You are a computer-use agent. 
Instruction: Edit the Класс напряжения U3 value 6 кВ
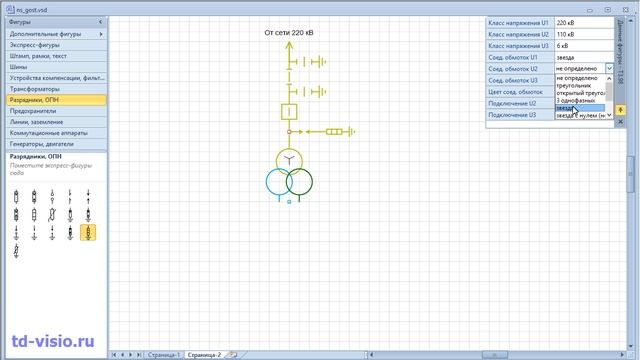point(584,46)
